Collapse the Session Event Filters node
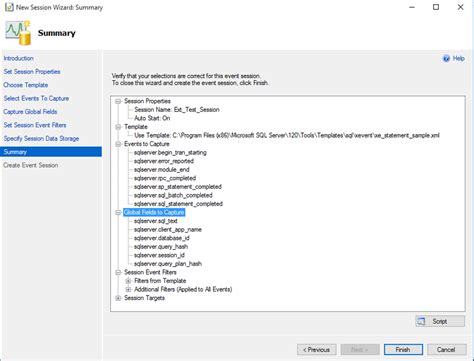 pos(118,272)
